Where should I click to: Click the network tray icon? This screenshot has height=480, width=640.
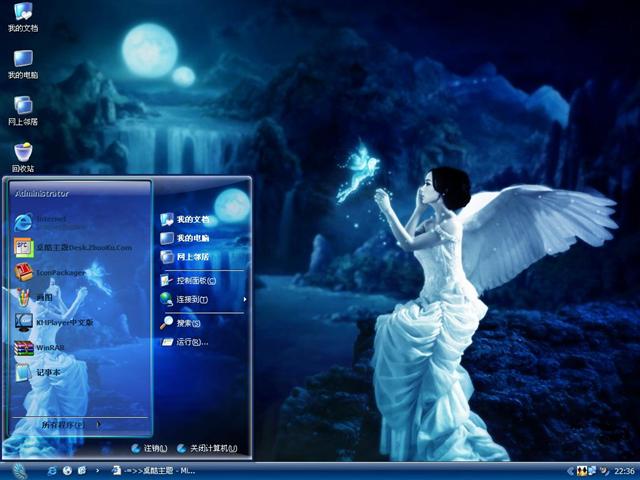tap(591, 471)
